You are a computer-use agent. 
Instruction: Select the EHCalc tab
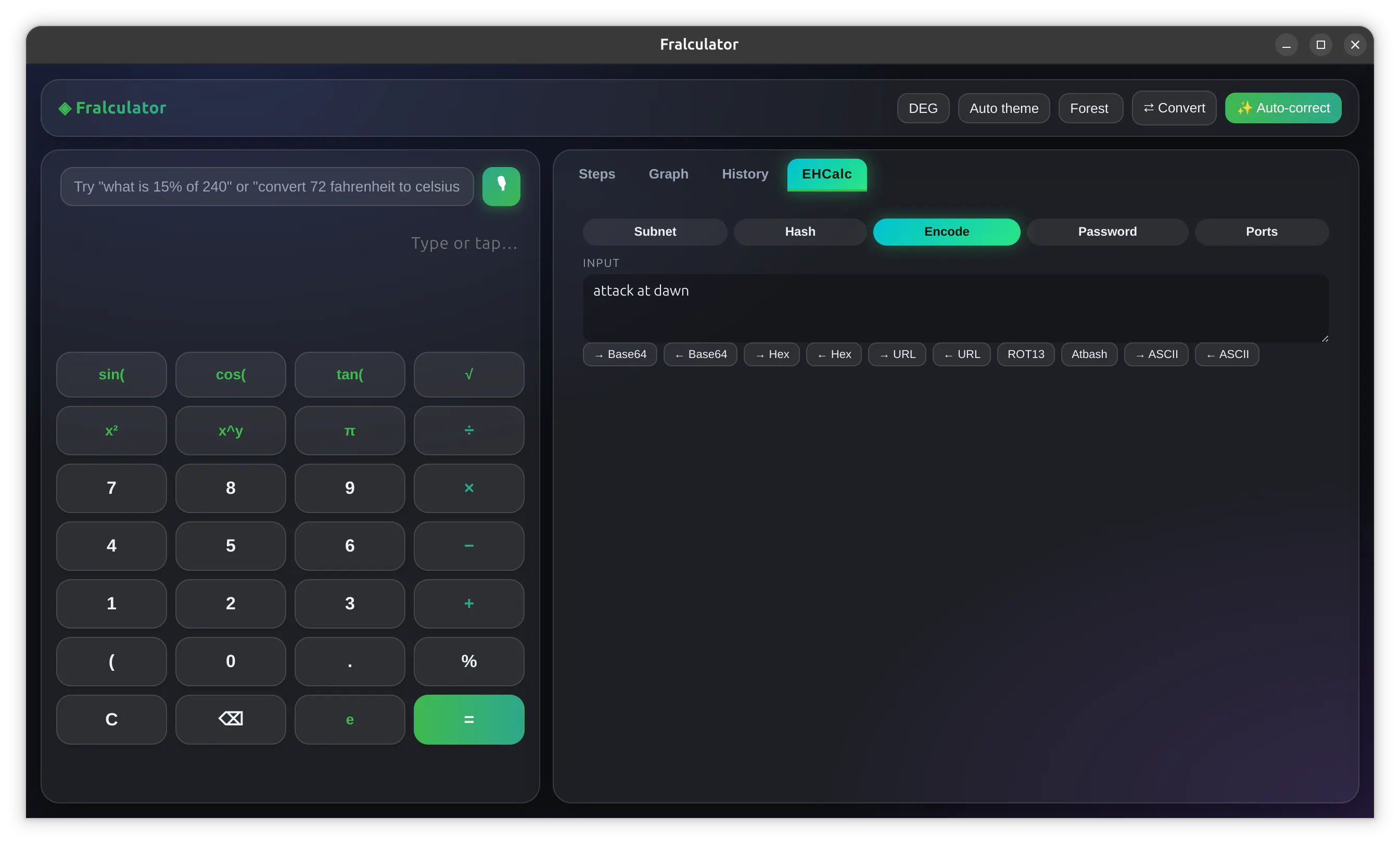point(826,174)
